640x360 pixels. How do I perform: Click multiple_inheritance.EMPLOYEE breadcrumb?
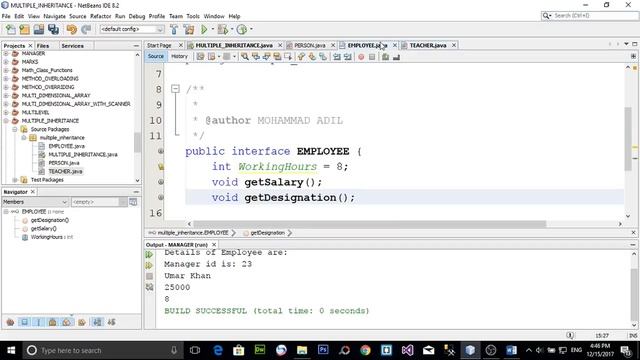tap(193, 233)
